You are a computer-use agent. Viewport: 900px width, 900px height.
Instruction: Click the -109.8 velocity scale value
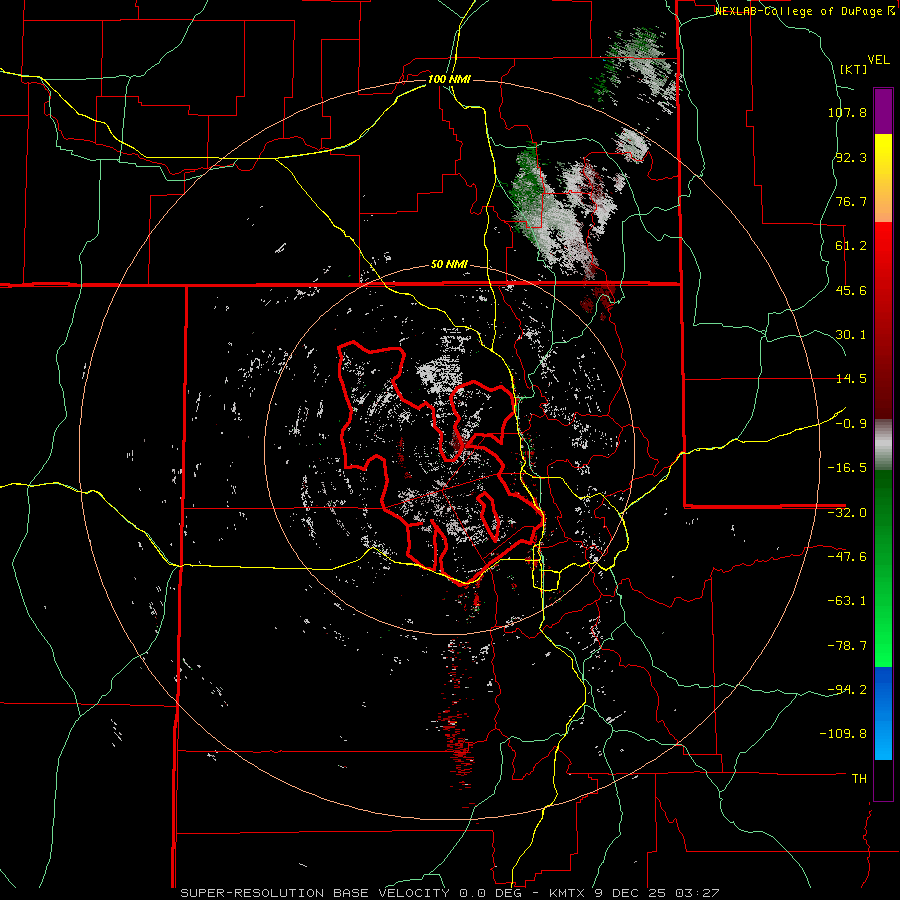click(x=843, y=734)
